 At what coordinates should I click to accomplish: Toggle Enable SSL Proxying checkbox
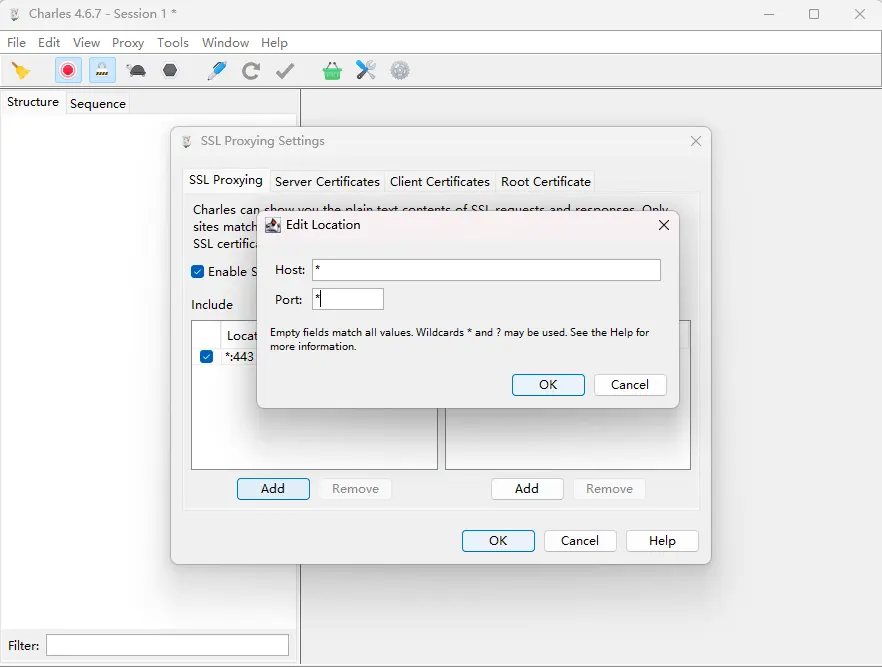tap(197, 272)
